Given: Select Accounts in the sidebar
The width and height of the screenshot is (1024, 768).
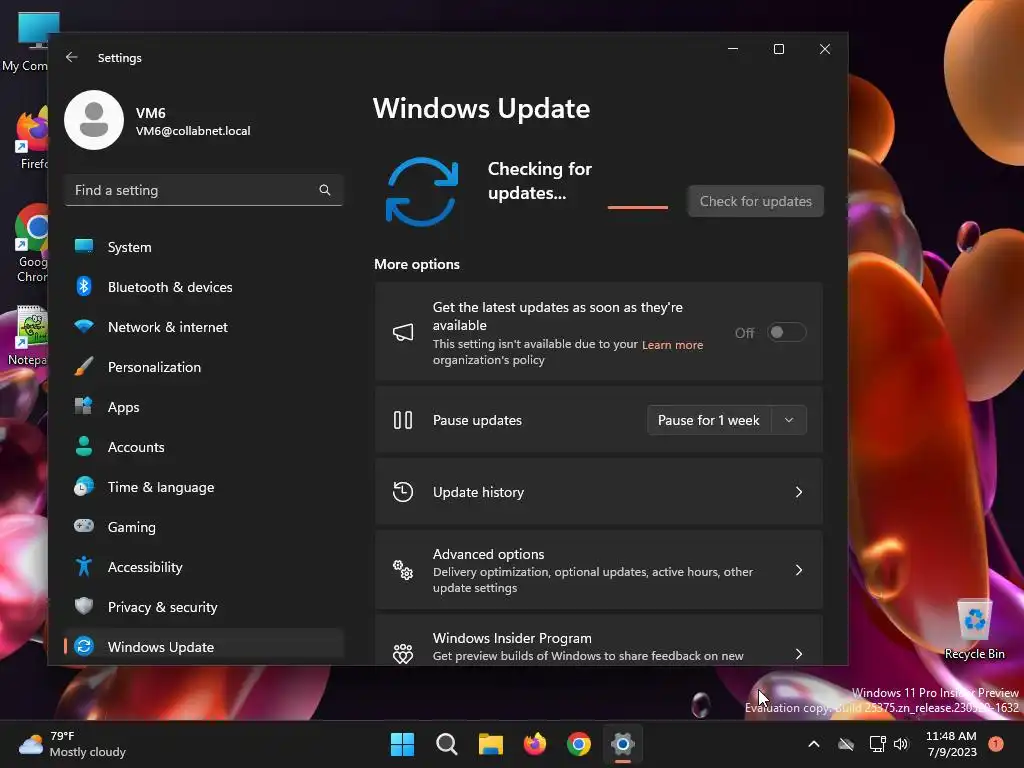Looking at the screenshot, I should pyautogui.click(x=204, y=447).
